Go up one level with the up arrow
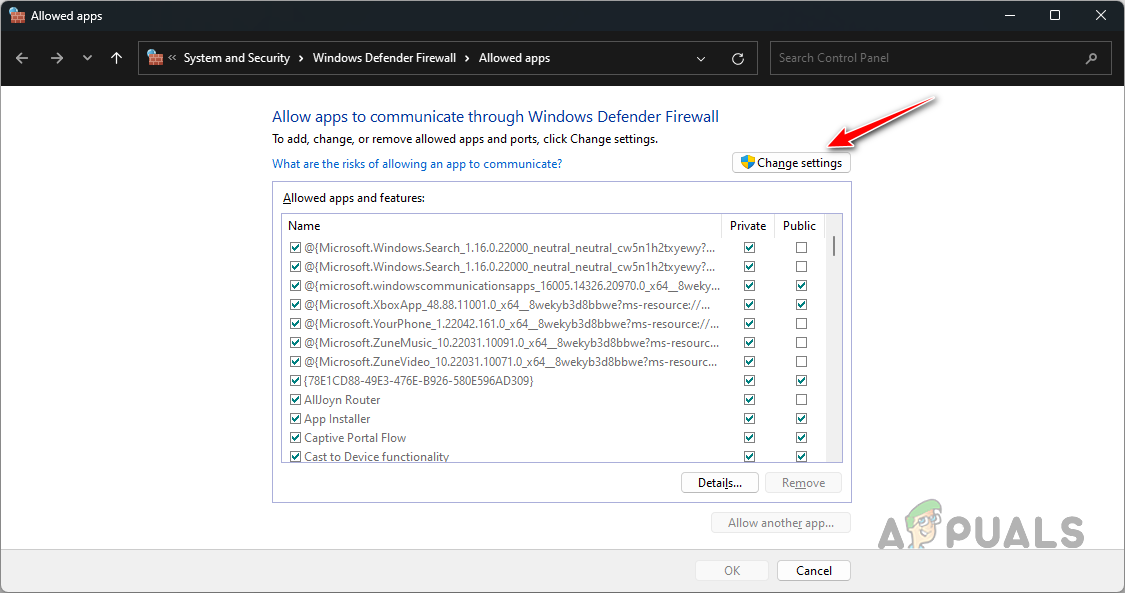The height and width of the screenshot is (593, 1125). tap(116, 58)
